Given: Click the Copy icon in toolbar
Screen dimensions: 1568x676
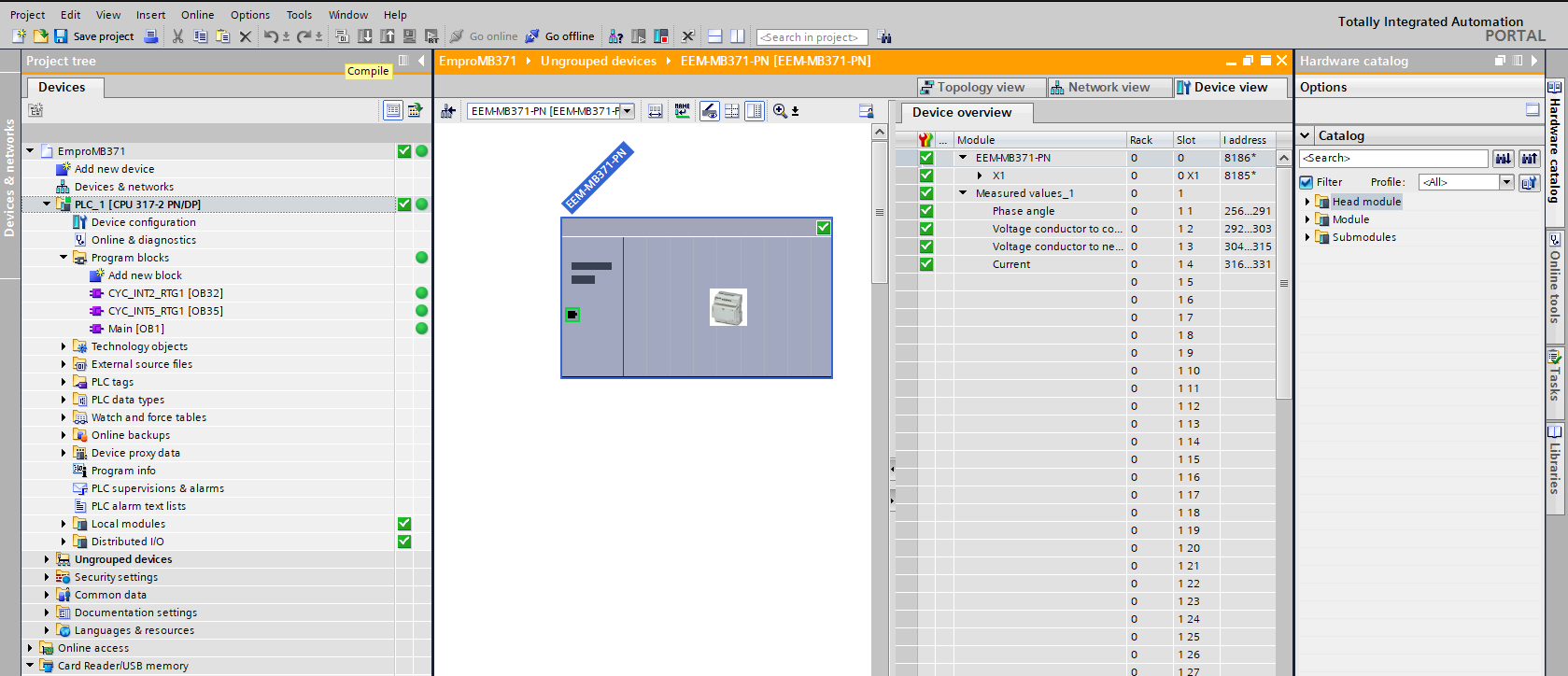Looking at the screenshot, I should coord(200,36).
